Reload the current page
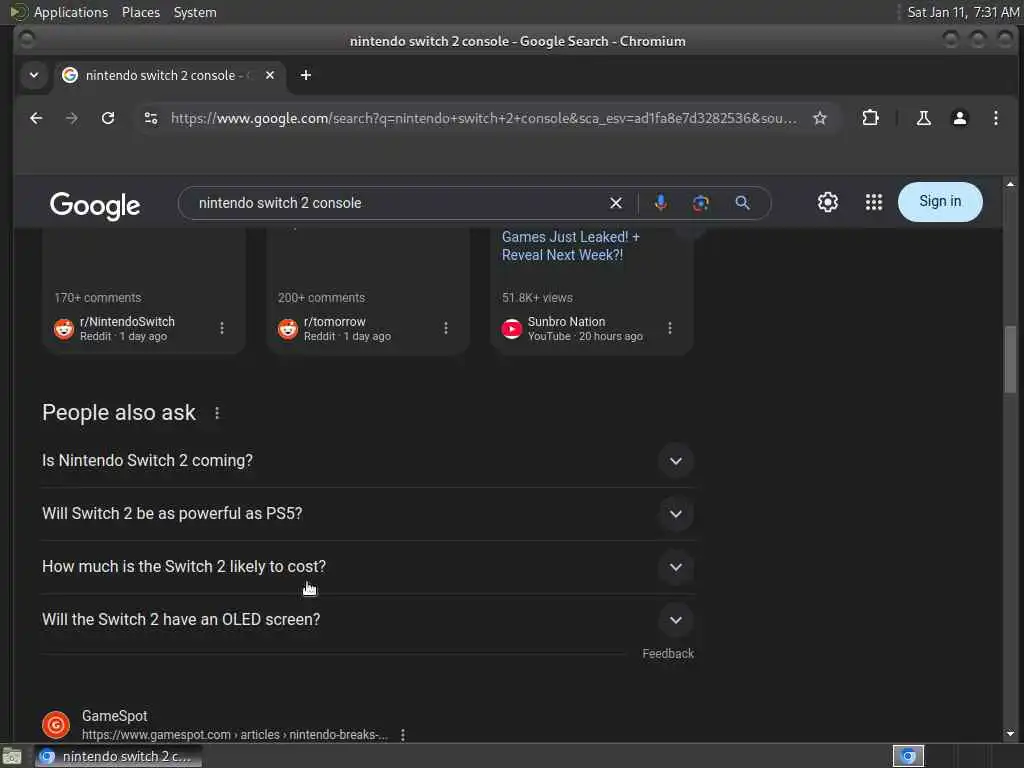This screenshot has height=768, width=1024. coord(108,118)
